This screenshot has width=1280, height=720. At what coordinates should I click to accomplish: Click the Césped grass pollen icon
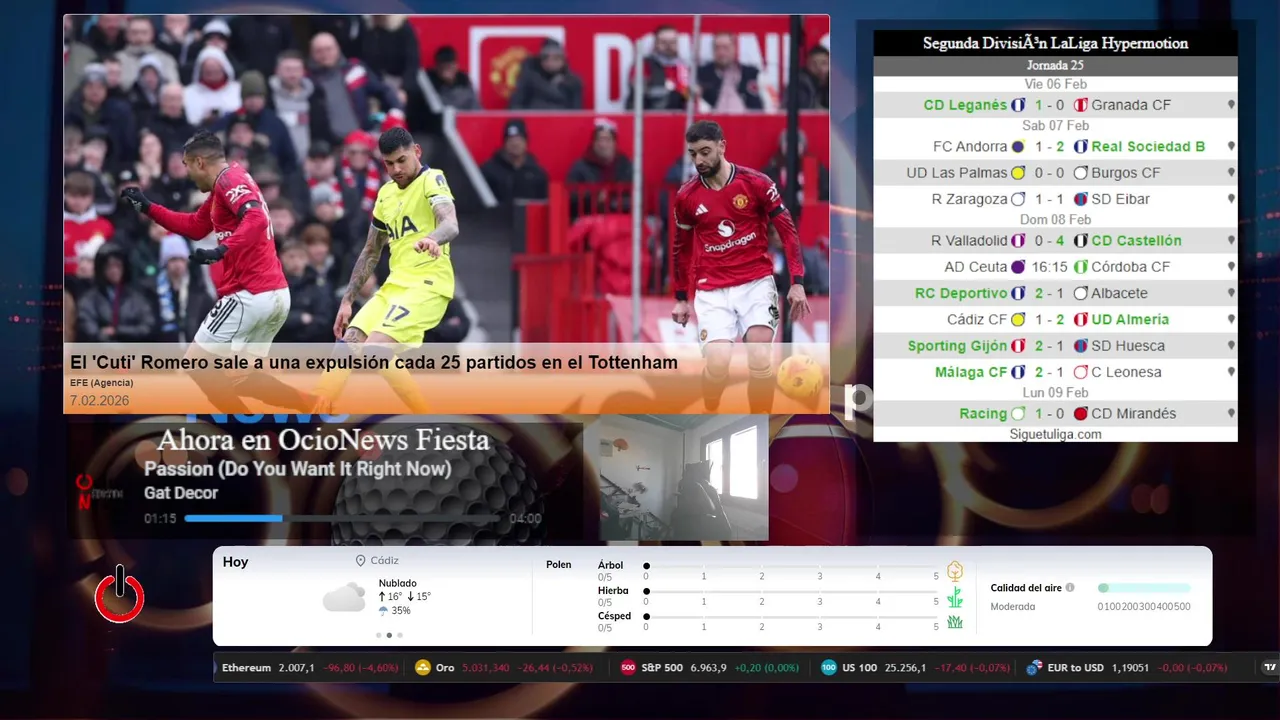tap(955, 622)
